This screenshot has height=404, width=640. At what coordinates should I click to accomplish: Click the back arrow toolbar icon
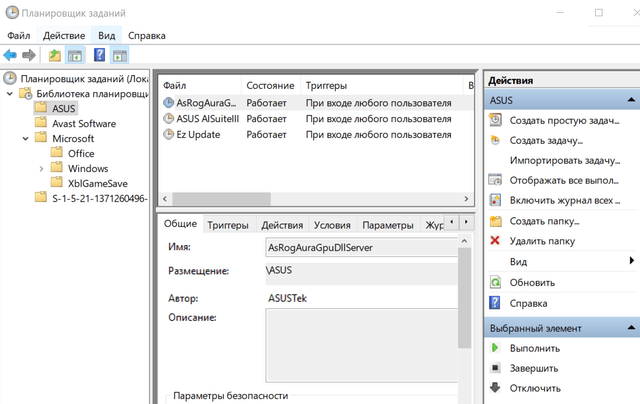10,55
